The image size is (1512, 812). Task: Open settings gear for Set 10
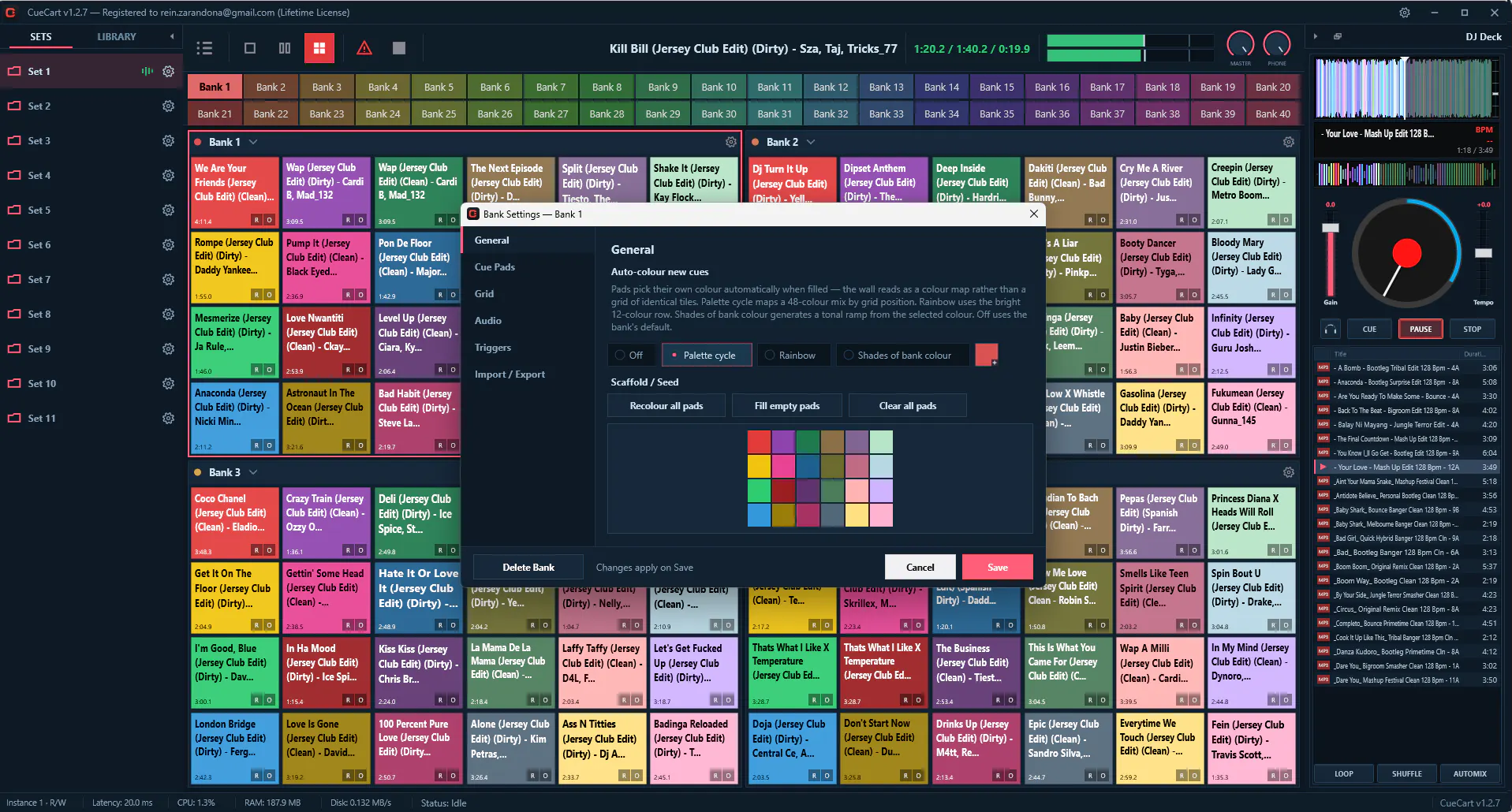tap(168, 383)
